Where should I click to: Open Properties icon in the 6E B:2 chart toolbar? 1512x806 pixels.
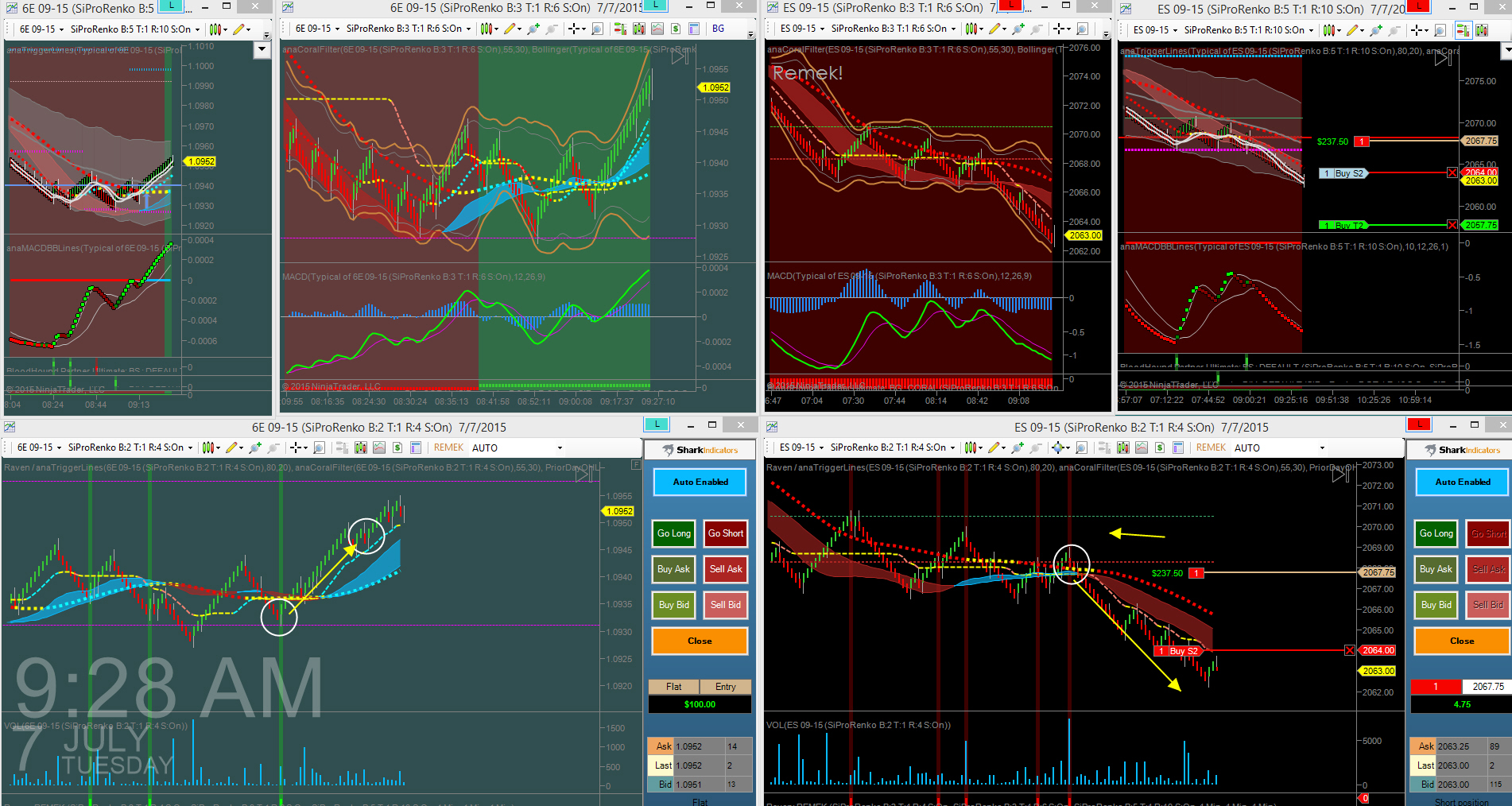coord(416,448)
